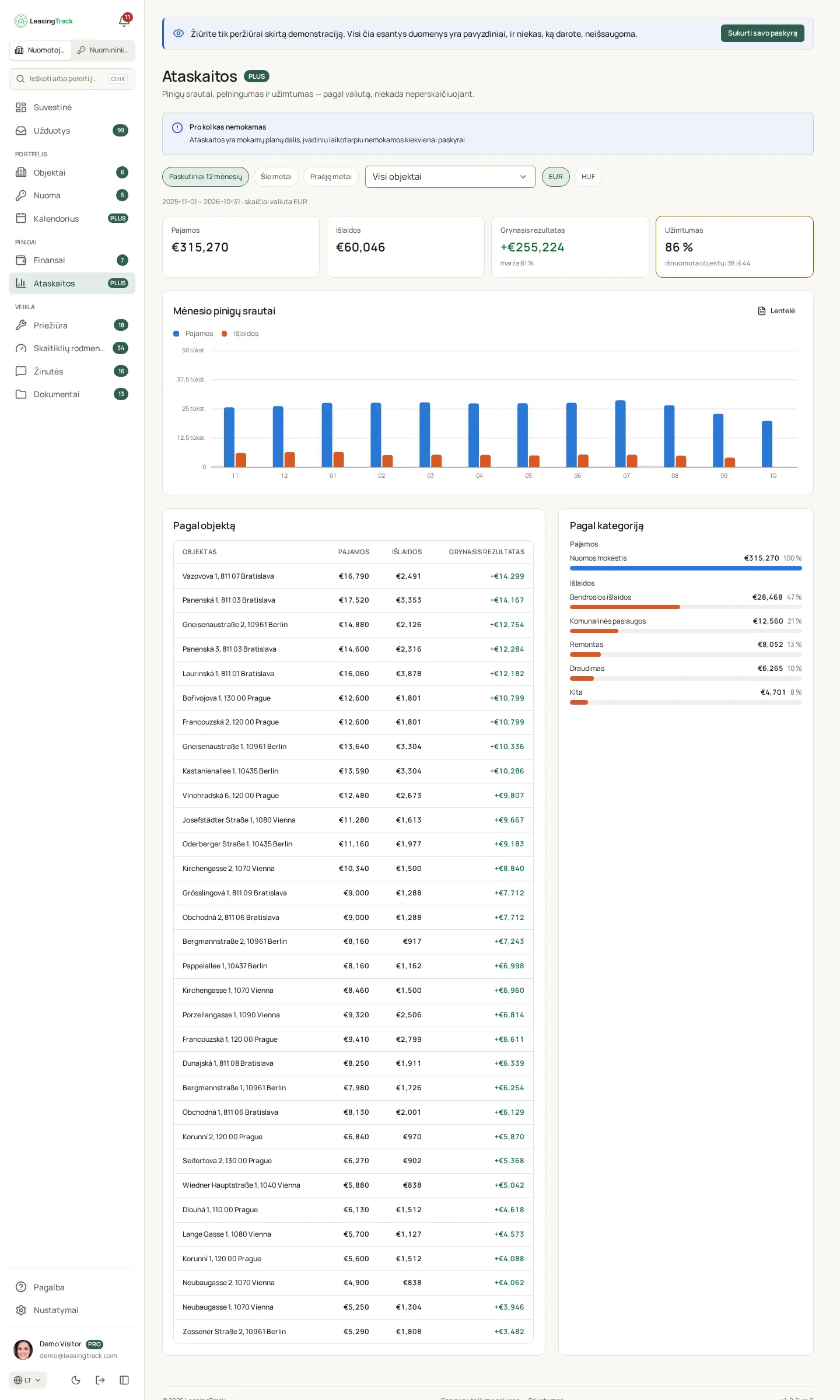Screen dimensions: 840x1400
Task: Click the Dokumentai folder icon
Action: (21, 394)
